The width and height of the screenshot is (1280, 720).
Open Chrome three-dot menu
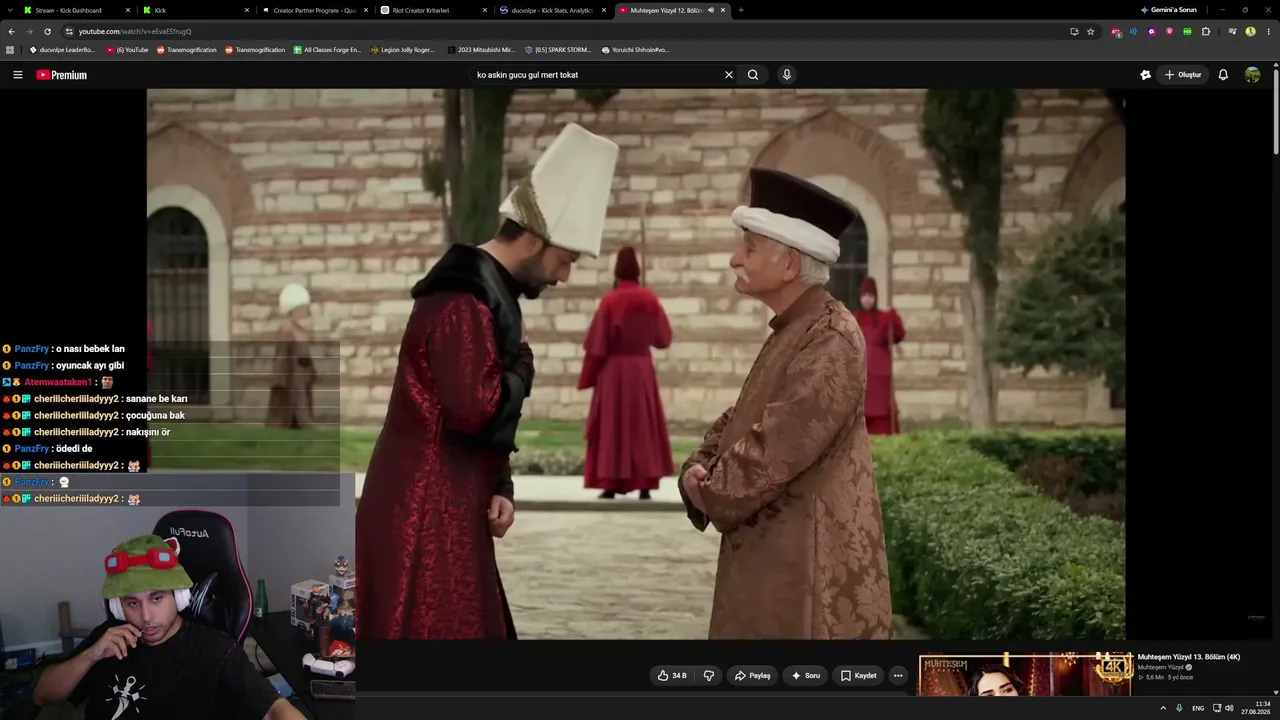pyautogui.click(x=1268, y=31)
